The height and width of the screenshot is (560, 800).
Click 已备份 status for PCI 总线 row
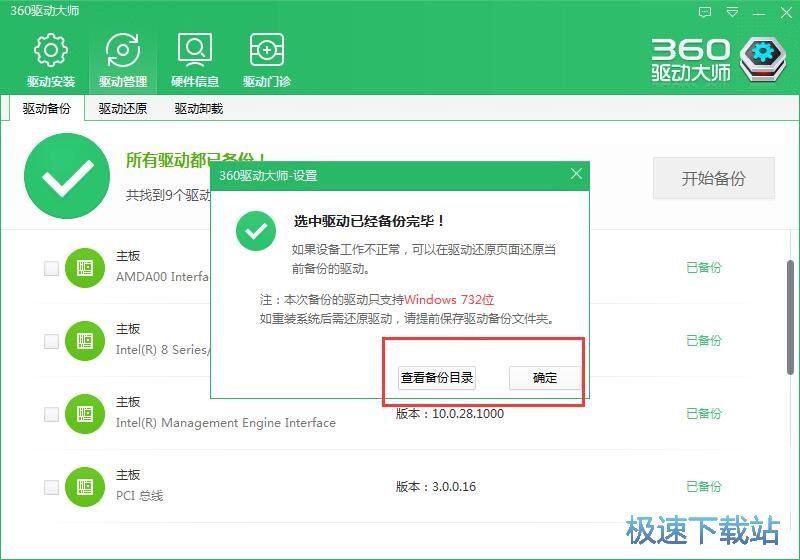(704, 486)
